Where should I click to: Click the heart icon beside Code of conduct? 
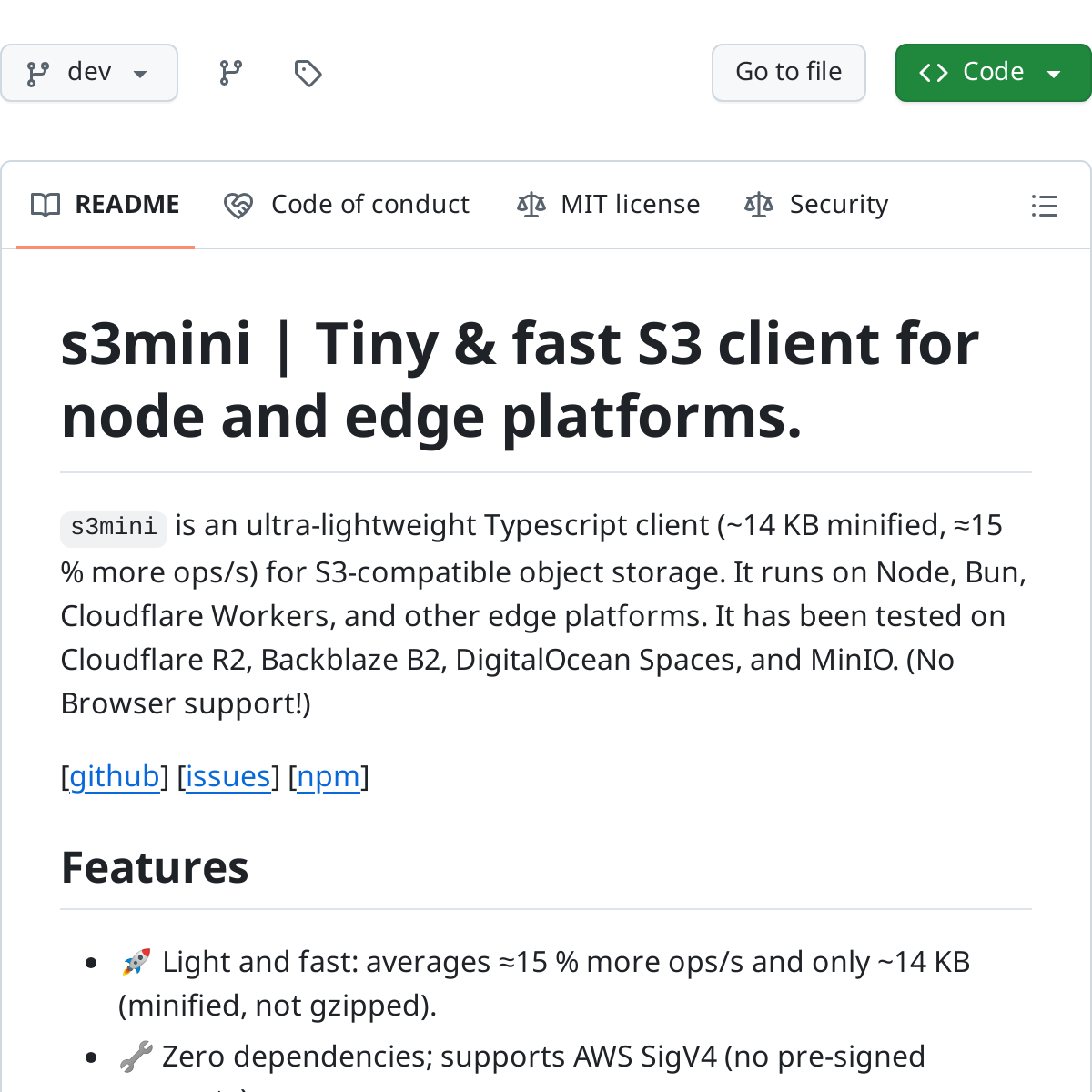(x=238, y=206)
